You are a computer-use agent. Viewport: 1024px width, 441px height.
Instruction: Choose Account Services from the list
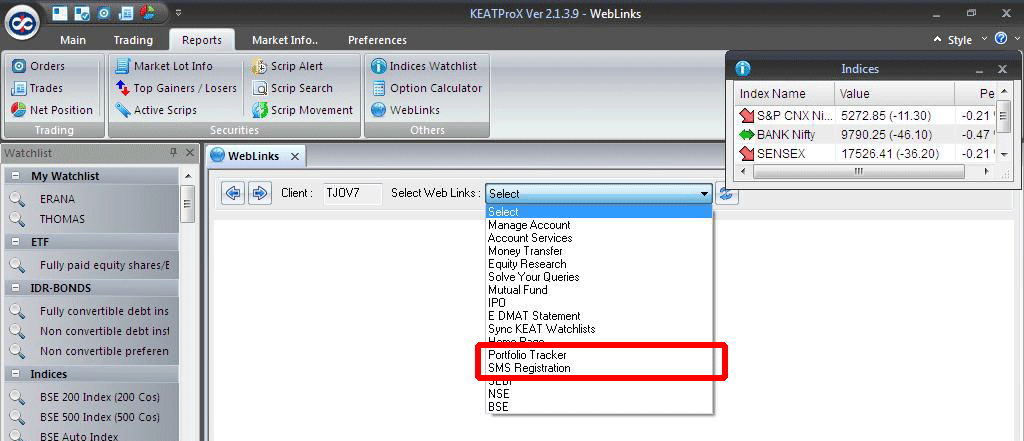coord(599,238)
